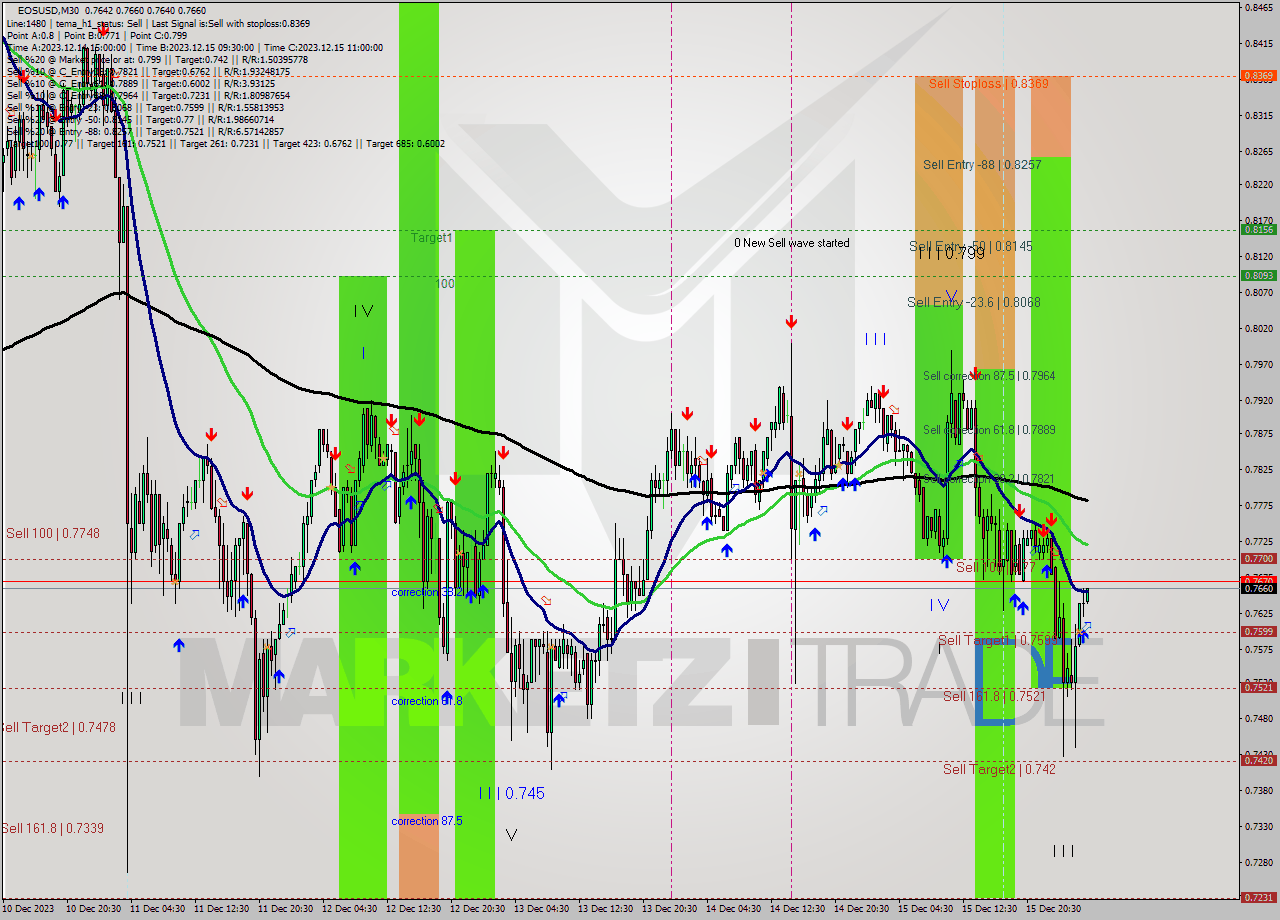Click the 0.8020 price axis value
Image resolution: width=1280 pixels, height=920 pixels.
pos(1257,328)
